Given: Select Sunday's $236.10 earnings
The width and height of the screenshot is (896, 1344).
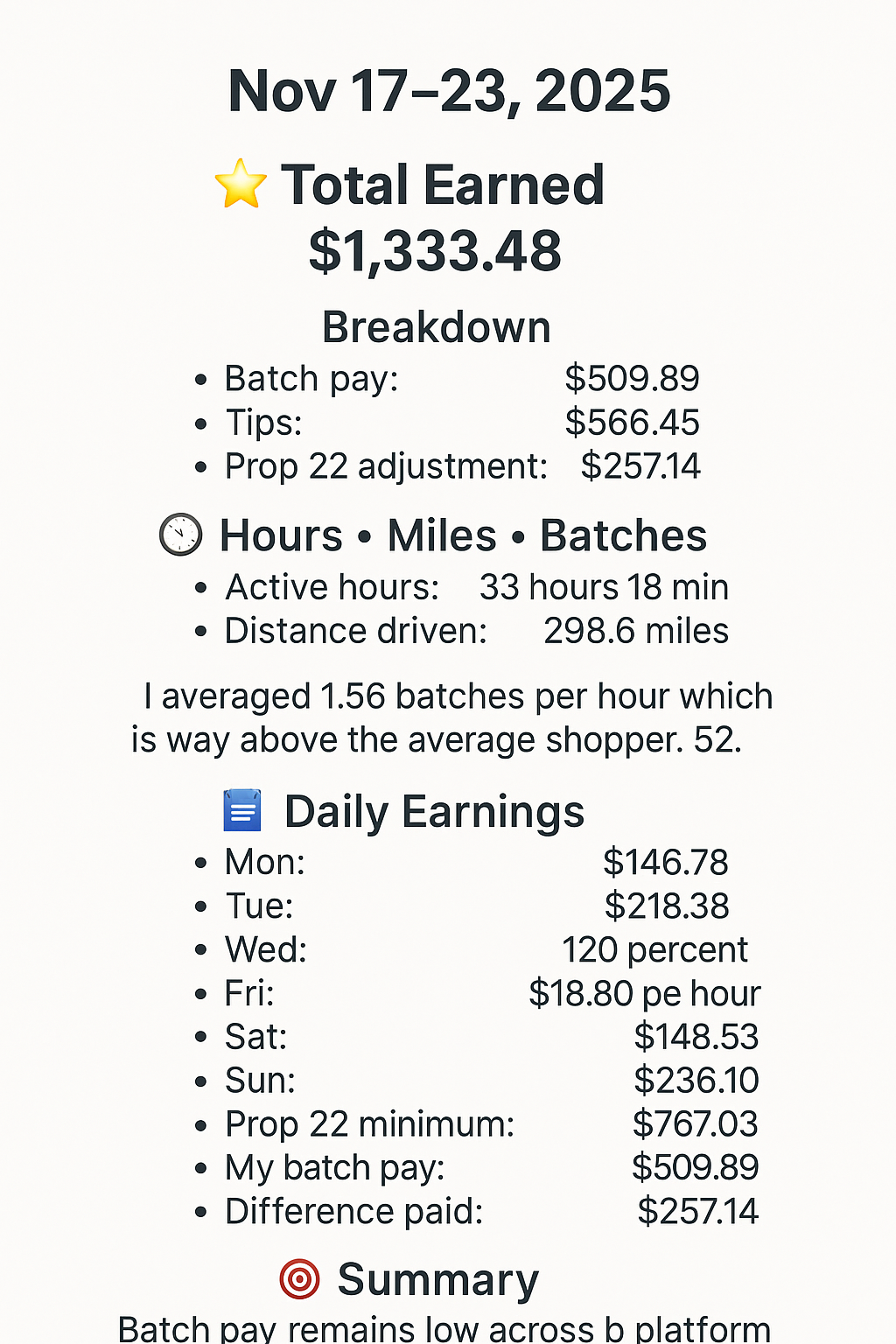Looking at the screenshot, I should (696, 1081).
